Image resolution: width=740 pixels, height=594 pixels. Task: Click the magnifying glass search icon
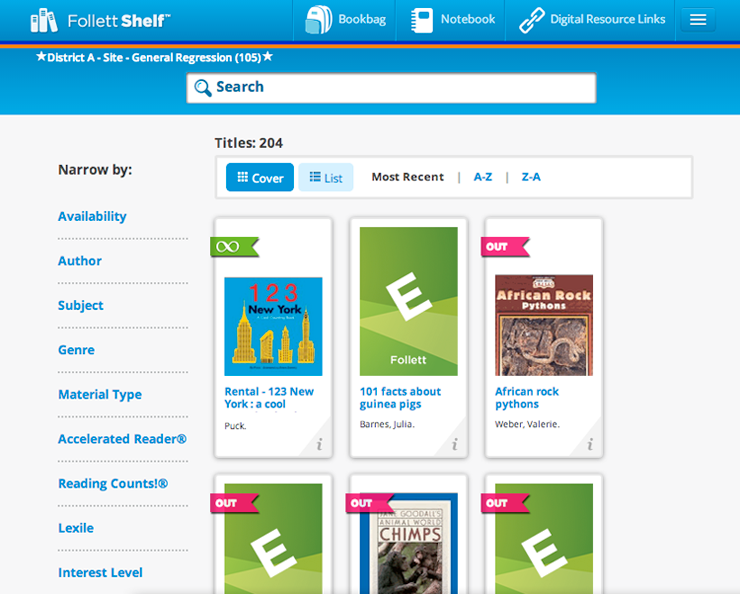[202, 88]
